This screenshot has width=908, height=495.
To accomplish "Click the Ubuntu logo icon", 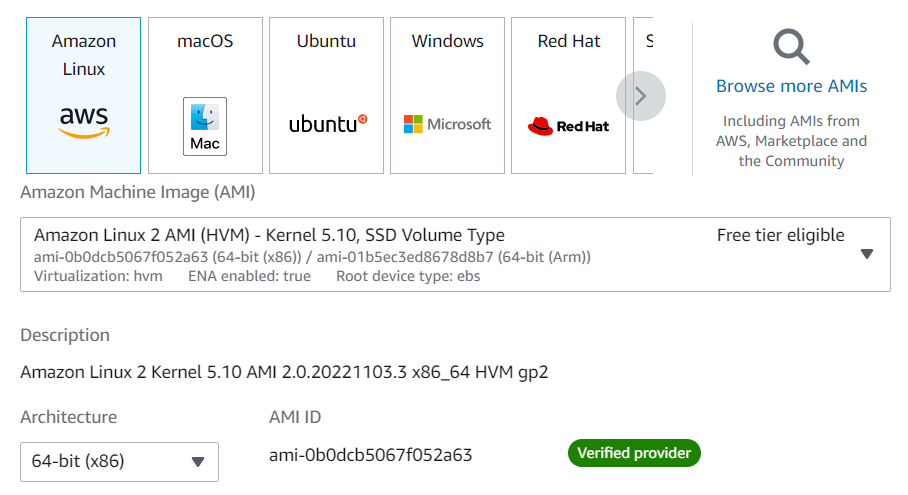I will pyautogui.click(x=327, y=124).
